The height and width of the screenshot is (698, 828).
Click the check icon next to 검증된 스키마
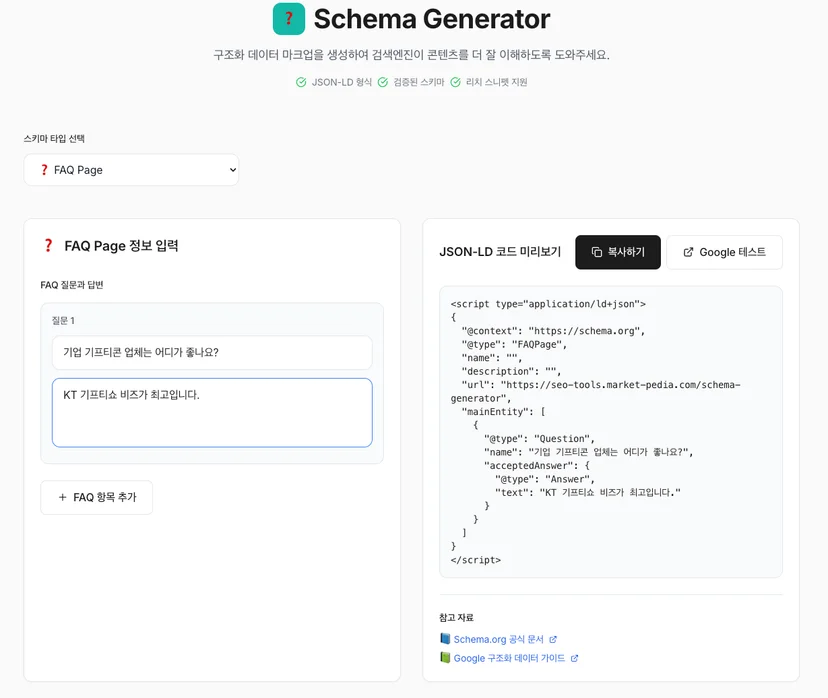(x=383, y=82)
